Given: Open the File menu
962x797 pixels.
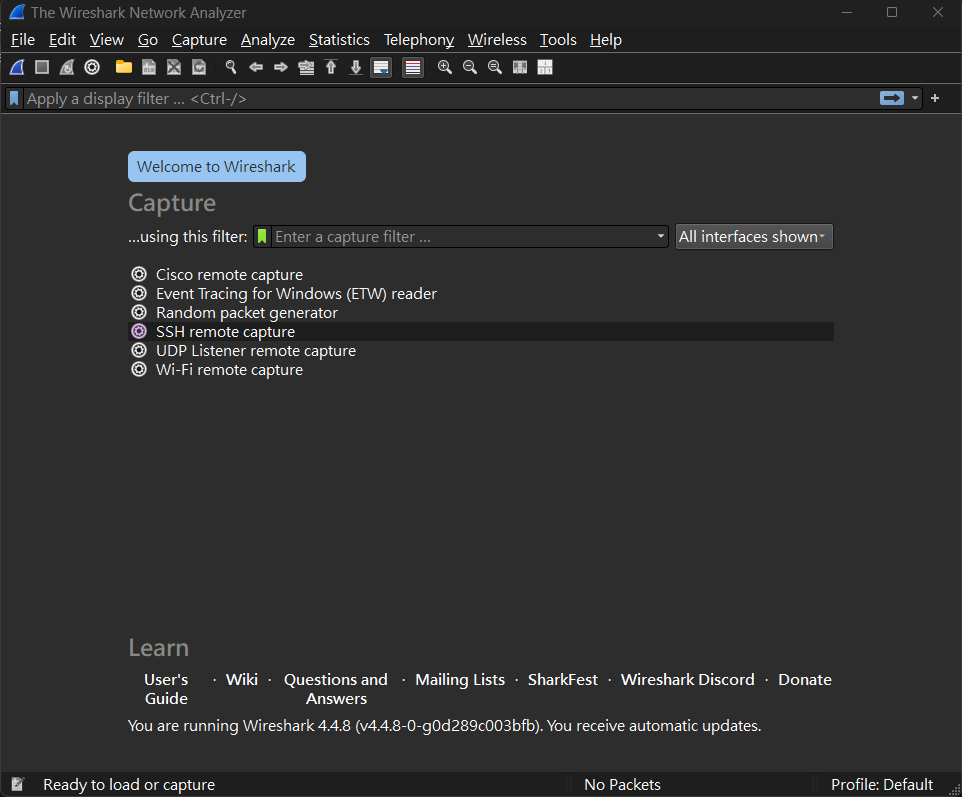Looking at the screenshot, I should (x=23, y=40).
